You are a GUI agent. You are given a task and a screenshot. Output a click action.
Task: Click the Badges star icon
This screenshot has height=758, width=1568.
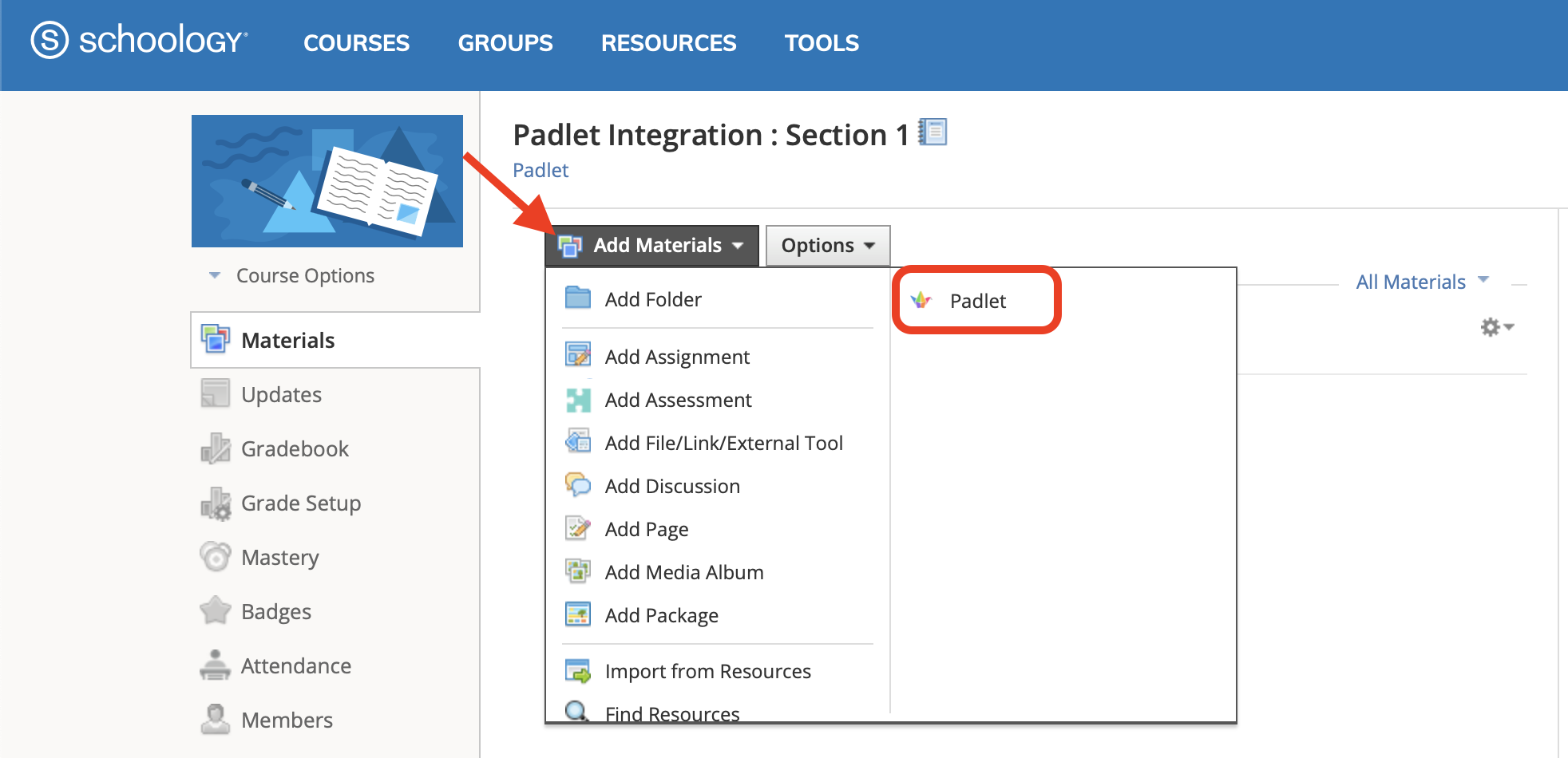pos(216,610)
